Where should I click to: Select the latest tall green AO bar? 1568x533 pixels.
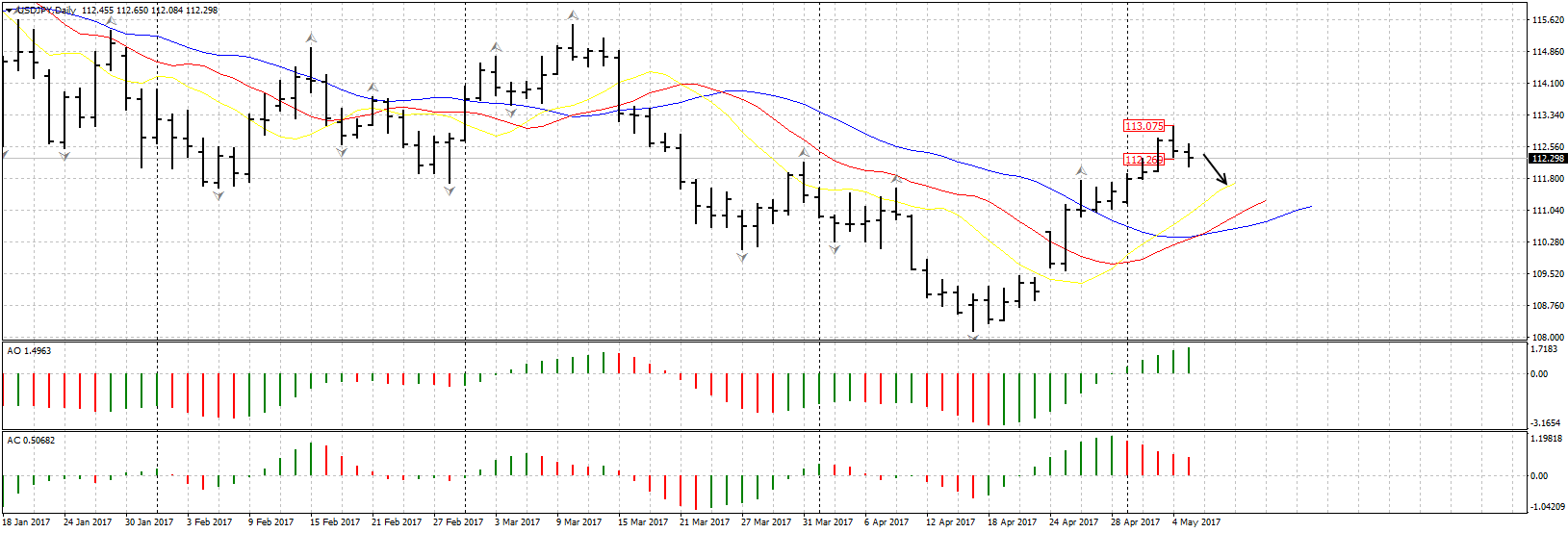1189,361
